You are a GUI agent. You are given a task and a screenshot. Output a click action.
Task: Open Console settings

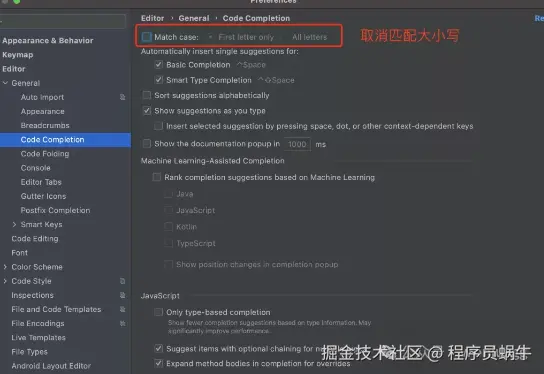(x=35, y=168)
